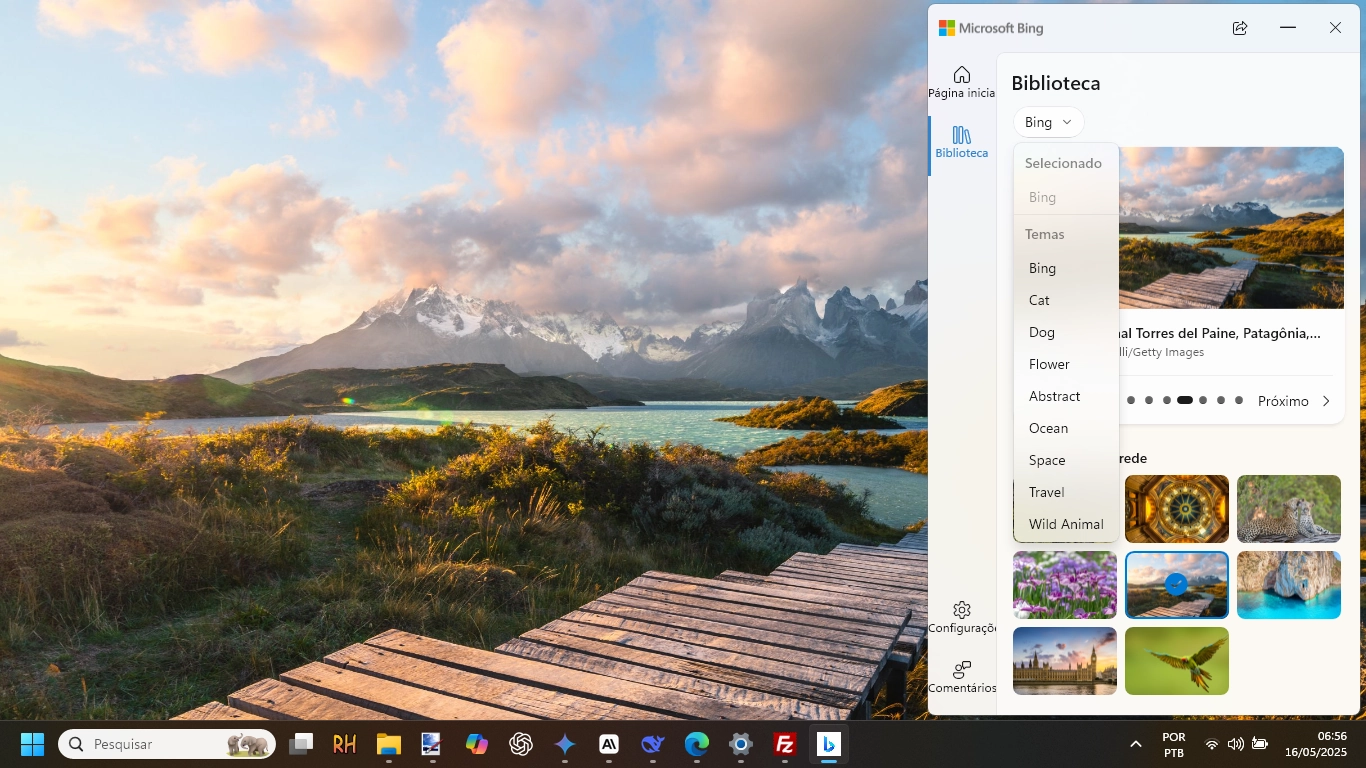Open File Explorer folder icon

388,744
